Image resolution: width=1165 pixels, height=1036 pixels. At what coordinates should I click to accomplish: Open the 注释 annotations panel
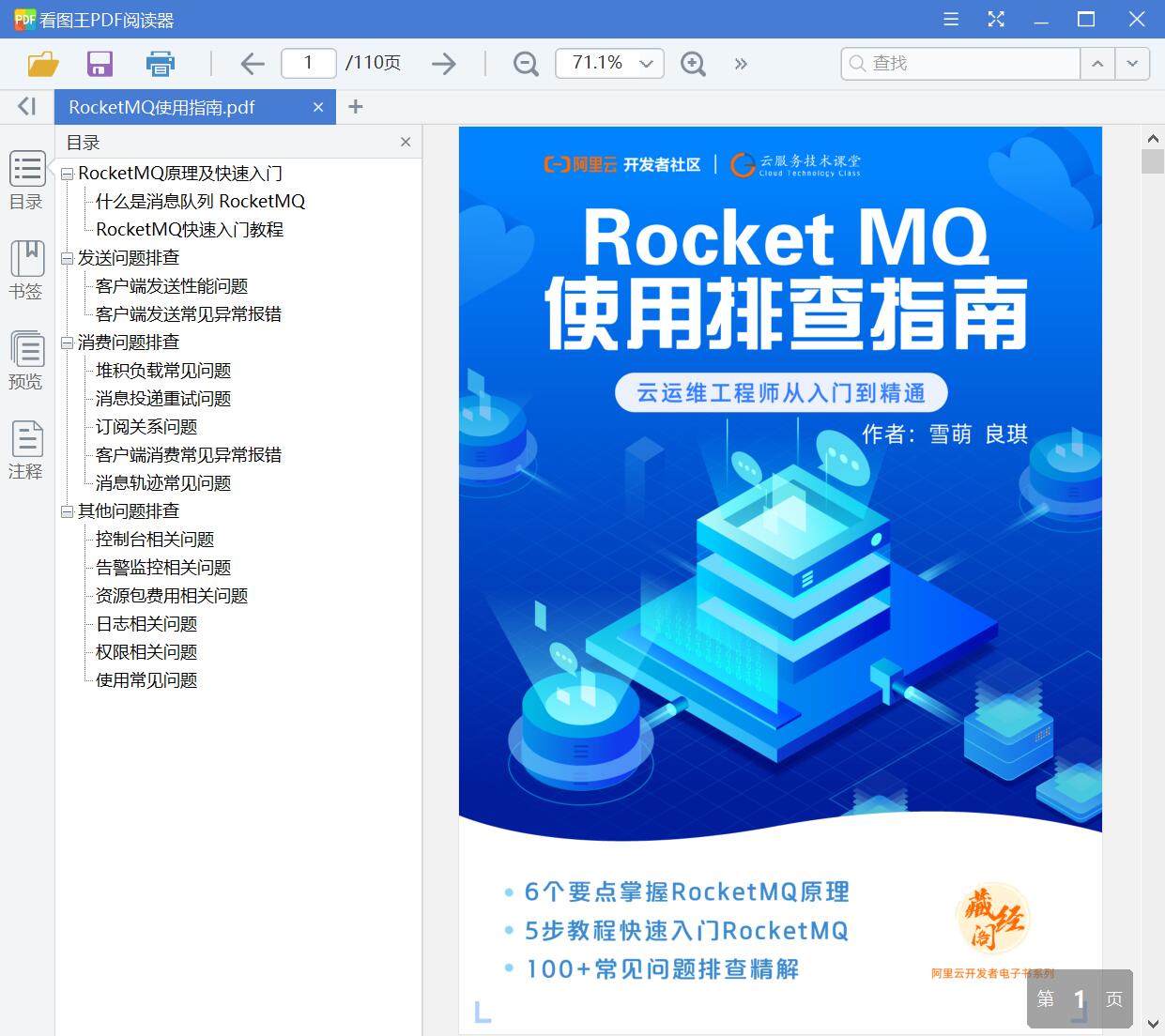click(x=26, y=450)
